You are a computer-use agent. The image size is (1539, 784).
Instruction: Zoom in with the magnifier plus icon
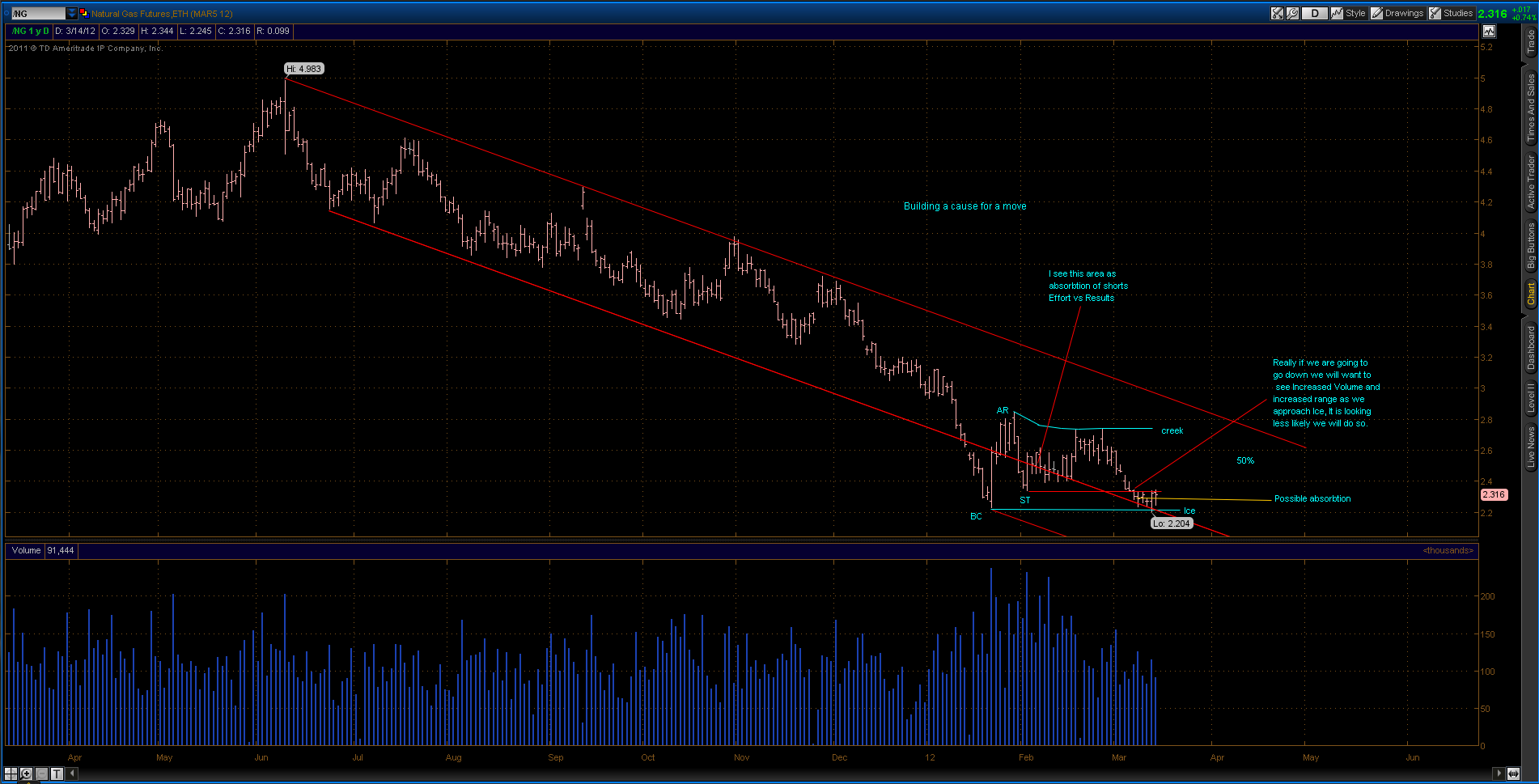coord(26,773)
